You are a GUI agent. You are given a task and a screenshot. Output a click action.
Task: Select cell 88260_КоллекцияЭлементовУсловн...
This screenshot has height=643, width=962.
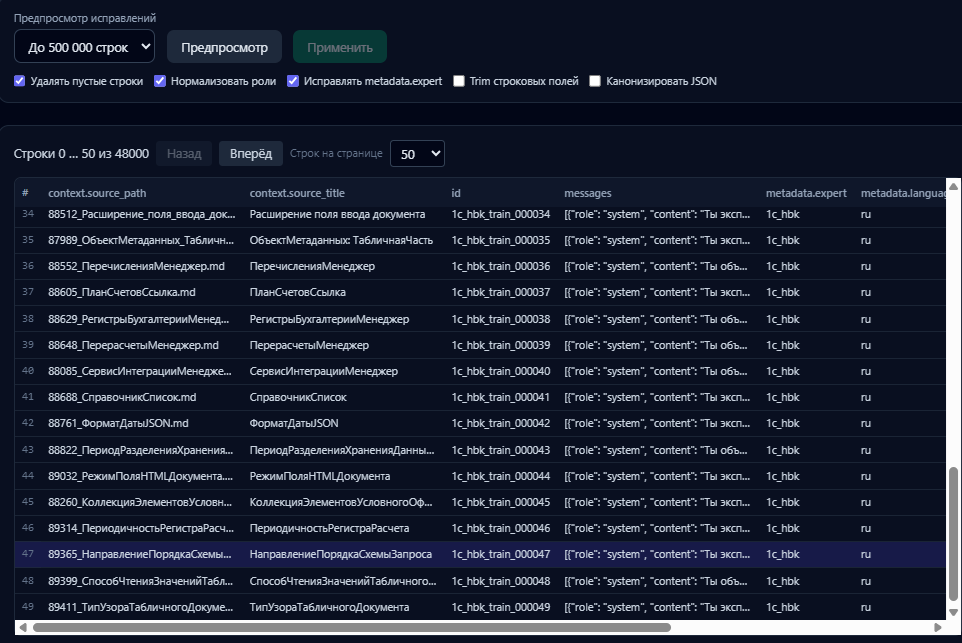[140, 502]
